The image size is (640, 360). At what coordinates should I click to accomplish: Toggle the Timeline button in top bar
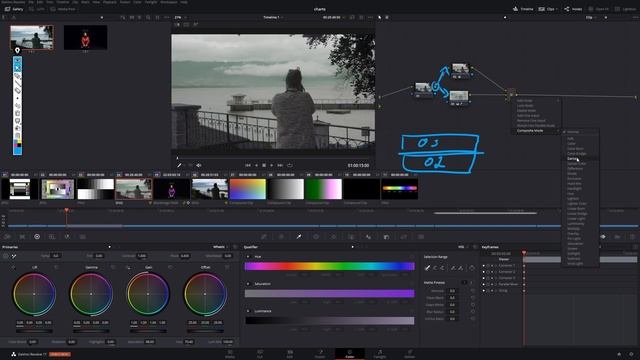tap(523, 9)
